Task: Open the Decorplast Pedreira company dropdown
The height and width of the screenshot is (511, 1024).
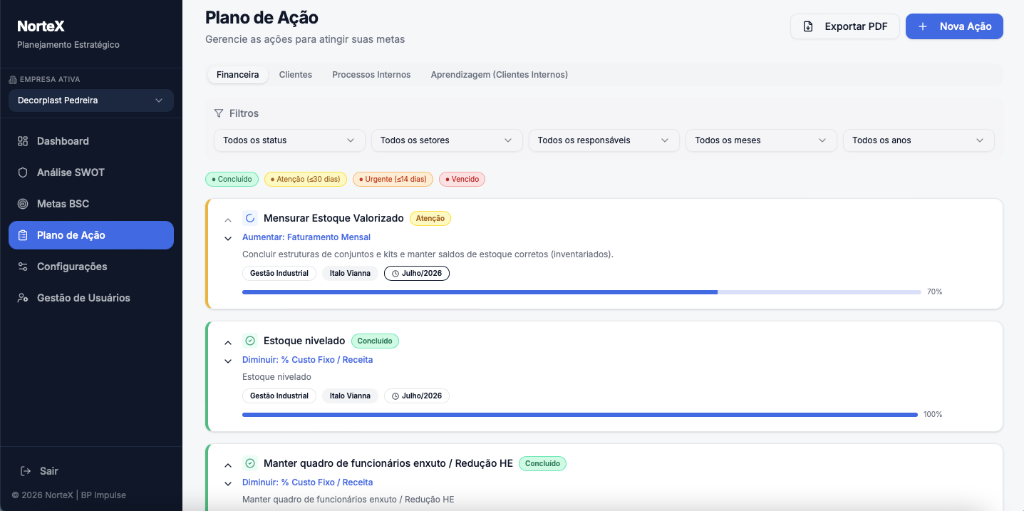Action: pyautogui.click(x=91, y=101)
